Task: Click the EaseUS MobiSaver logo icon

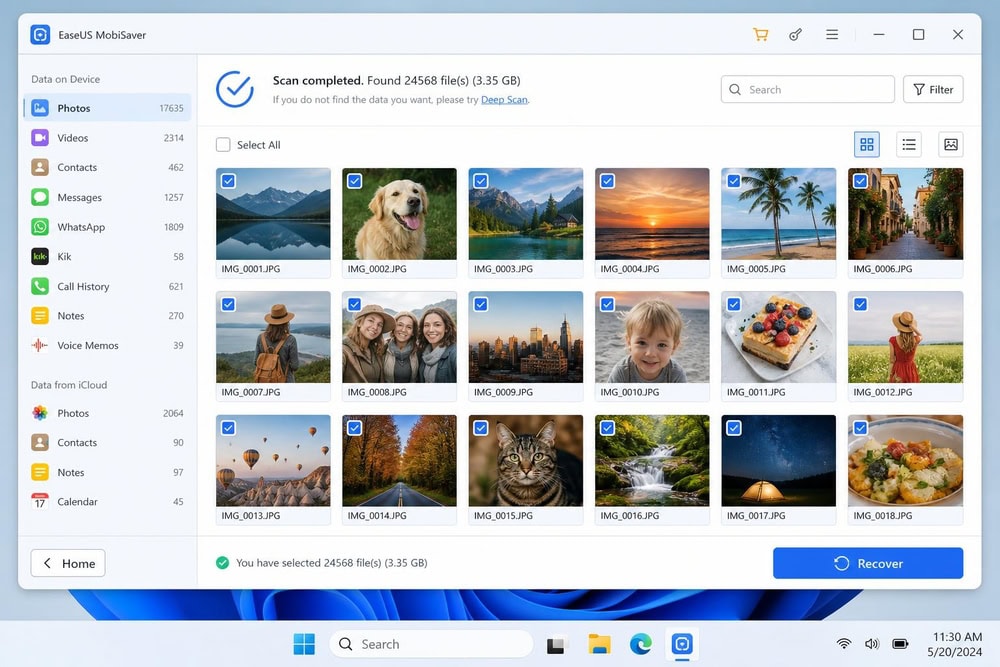Action: [40, 34]
